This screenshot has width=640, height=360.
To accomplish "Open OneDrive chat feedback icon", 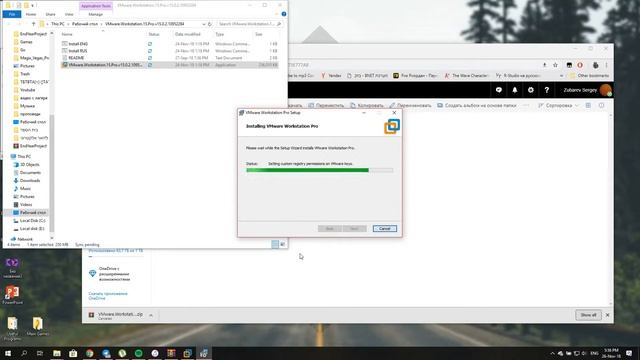I will (x=499, y=90).
